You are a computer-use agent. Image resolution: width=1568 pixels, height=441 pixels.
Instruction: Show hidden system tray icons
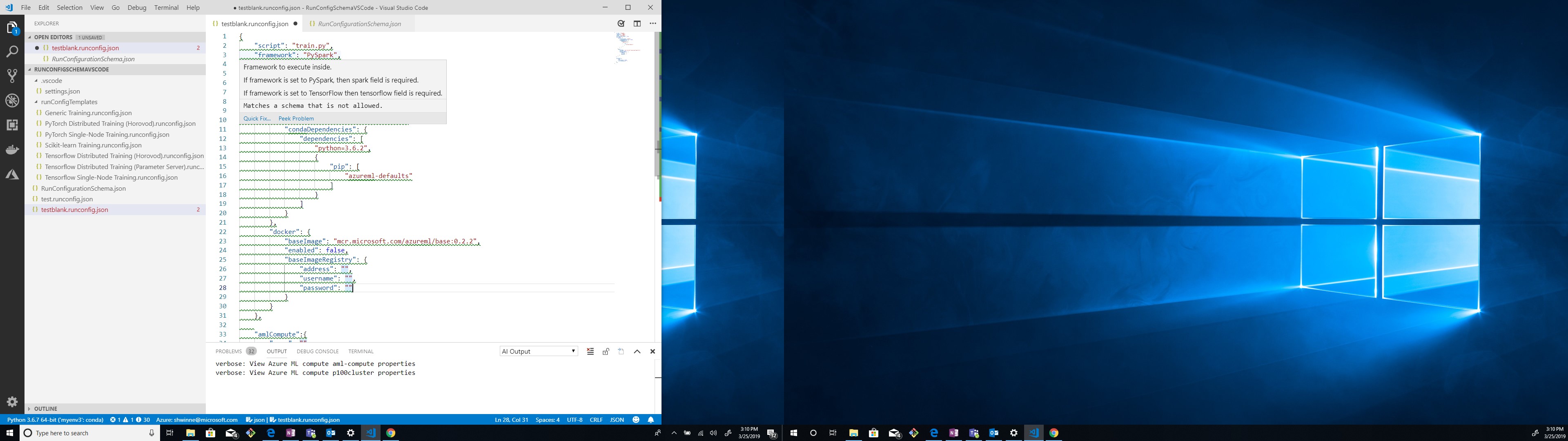point(674,433)
